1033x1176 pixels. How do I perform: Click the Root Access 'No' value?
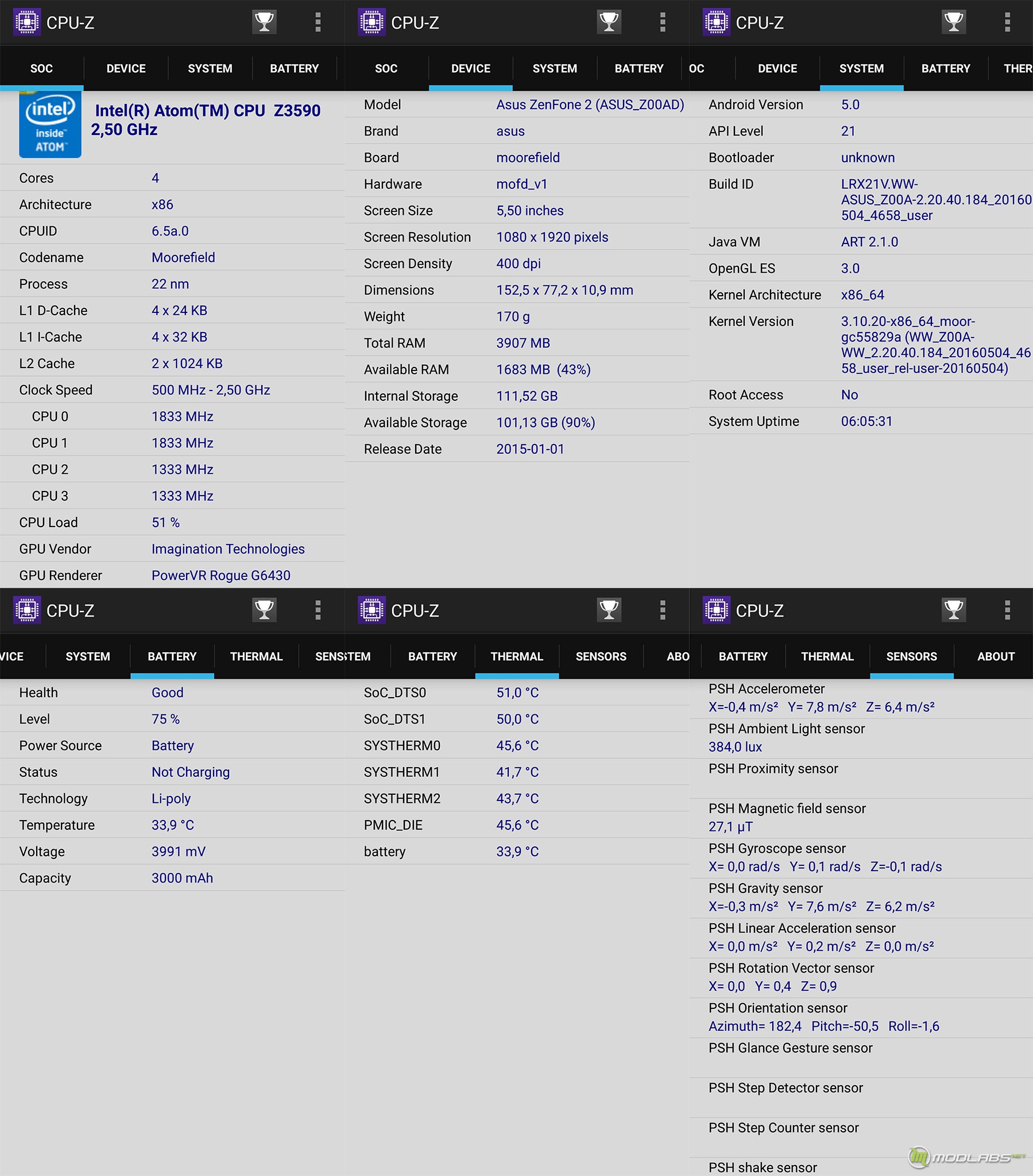[x=849, y=394]
